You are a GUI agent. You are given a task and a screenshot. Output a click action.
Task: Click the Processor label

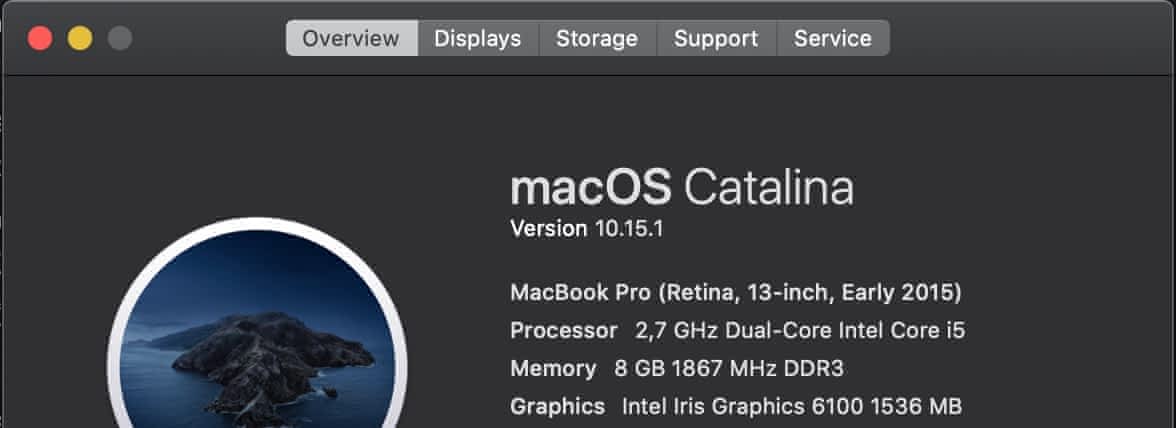(x=564, y=331)
